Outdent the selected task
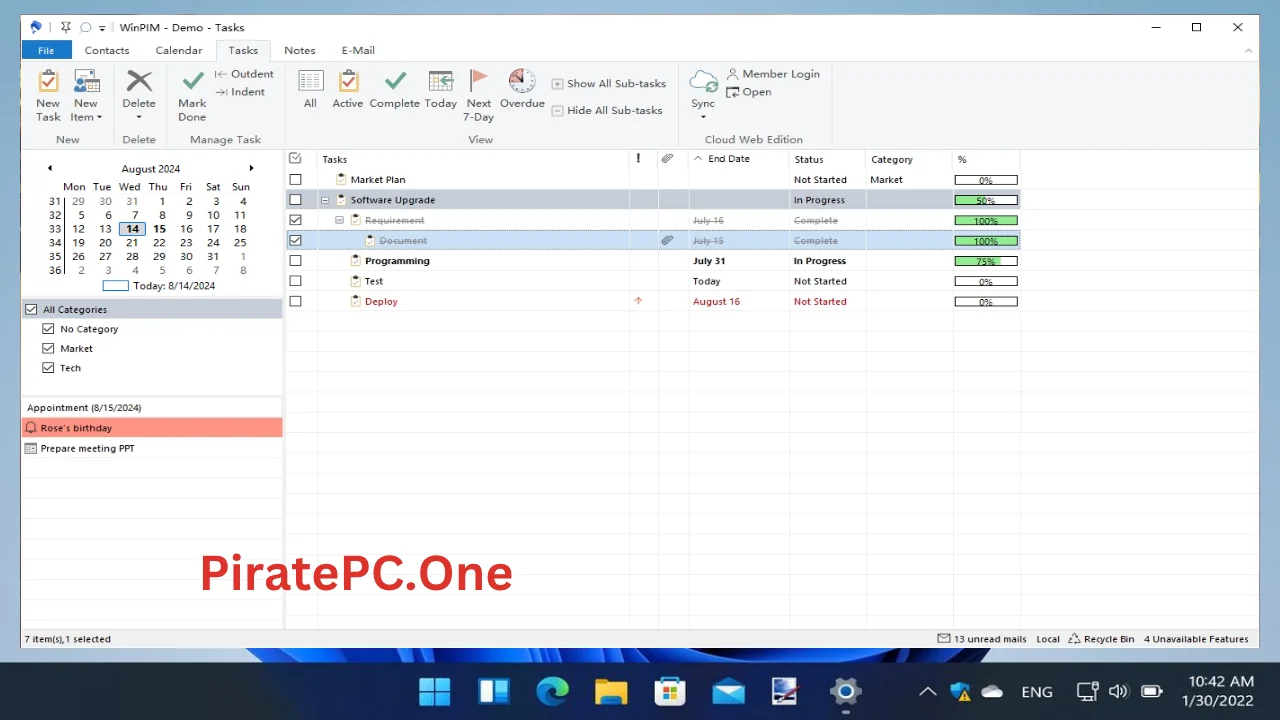The image size is (1280, 720). coord(244,74)
